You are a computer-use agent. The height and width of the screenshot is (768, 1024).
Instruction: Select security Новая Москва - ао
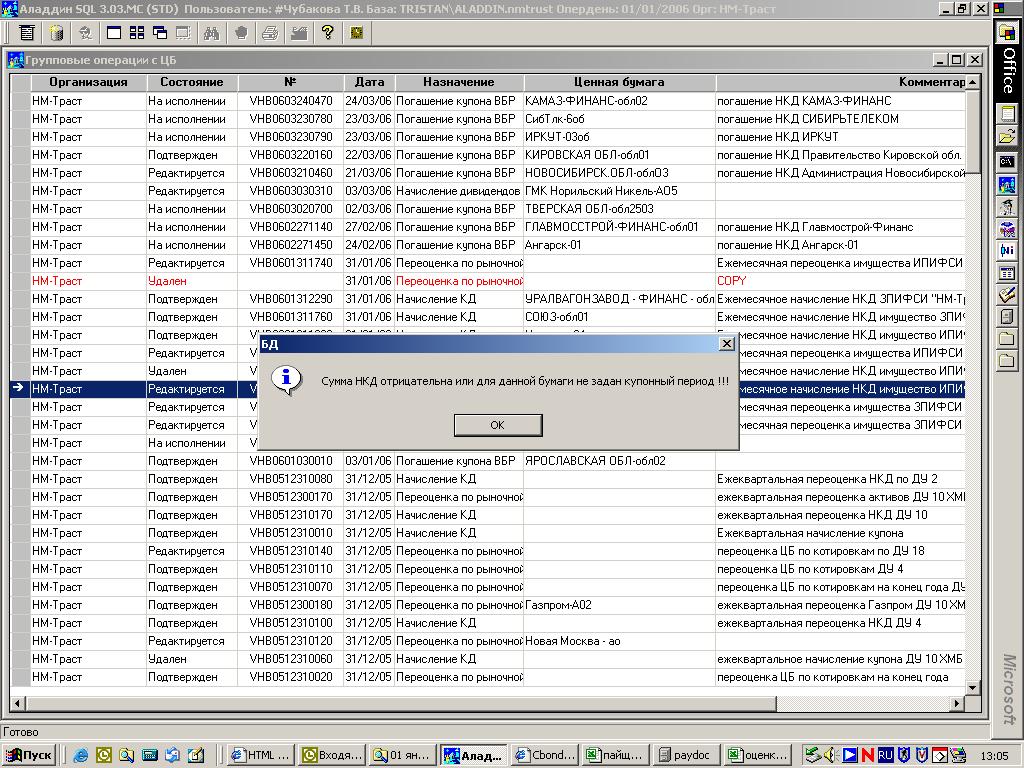pyautogui.click(x=619, y=641)
